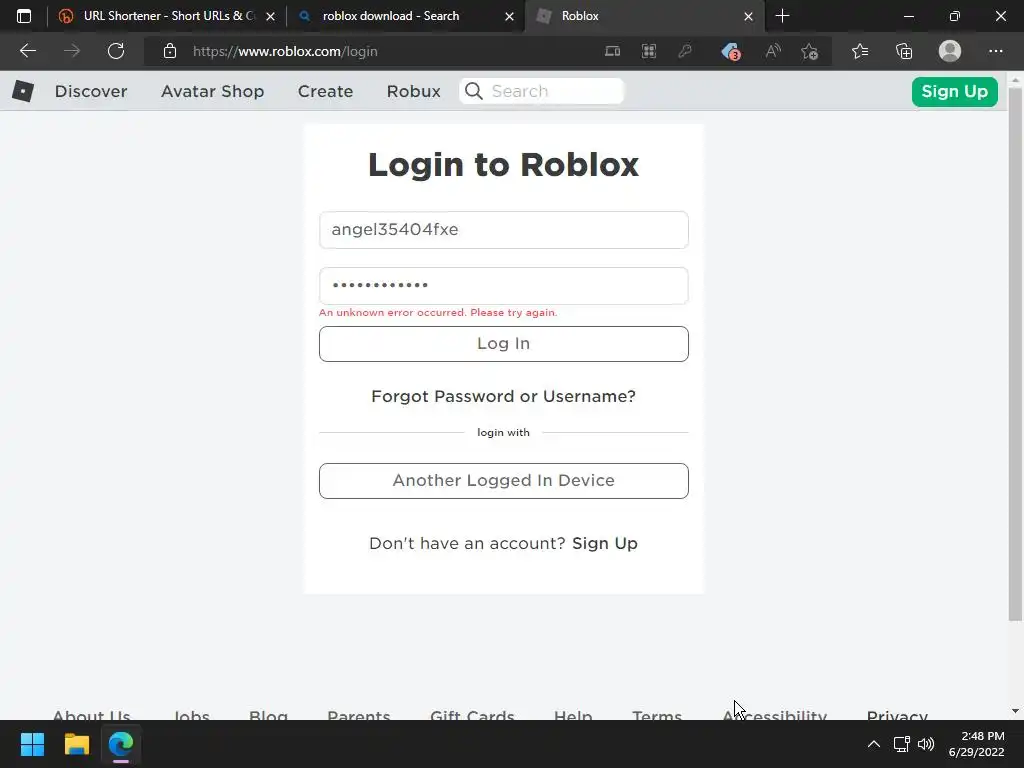Viewport: 1024px width, 768px height.
Task: Click the 'Login to Roblox' heading
Action: point(504,164)
